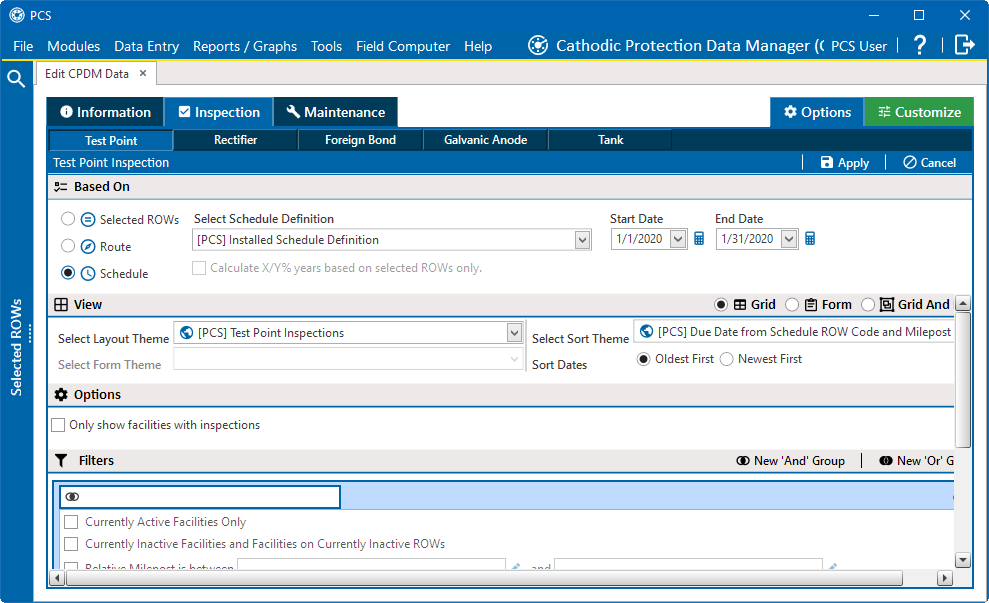Click globe icon in Layout Theme
This screenshot has width=989, height=603.
pos(187,332)
